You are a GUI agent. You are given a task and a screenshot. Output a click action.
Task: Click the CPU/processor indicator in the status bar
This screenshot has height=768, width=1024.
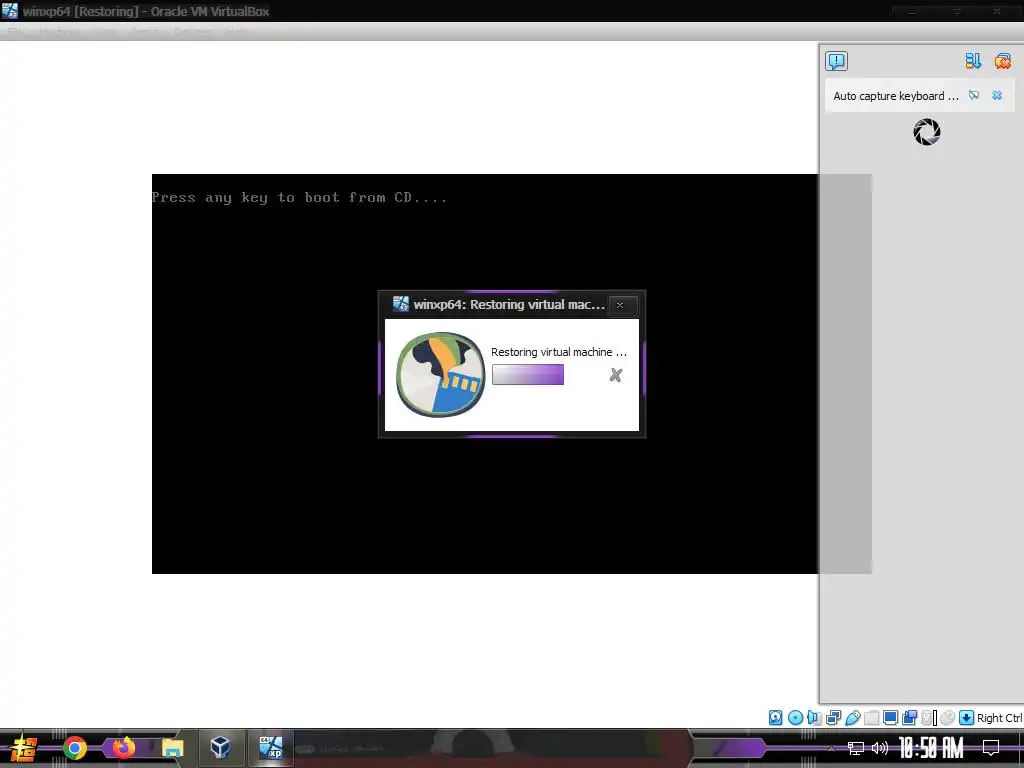[x=928, y=718]
